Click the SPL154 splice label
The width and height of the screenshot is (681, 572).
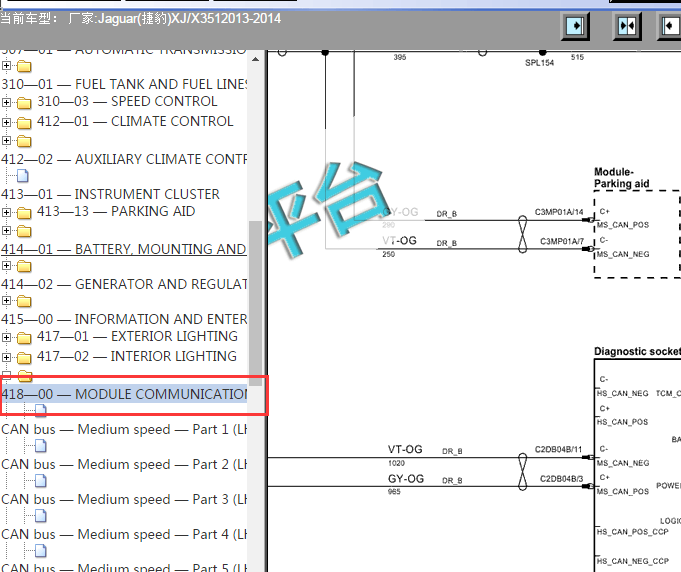[x=539, y=63]
